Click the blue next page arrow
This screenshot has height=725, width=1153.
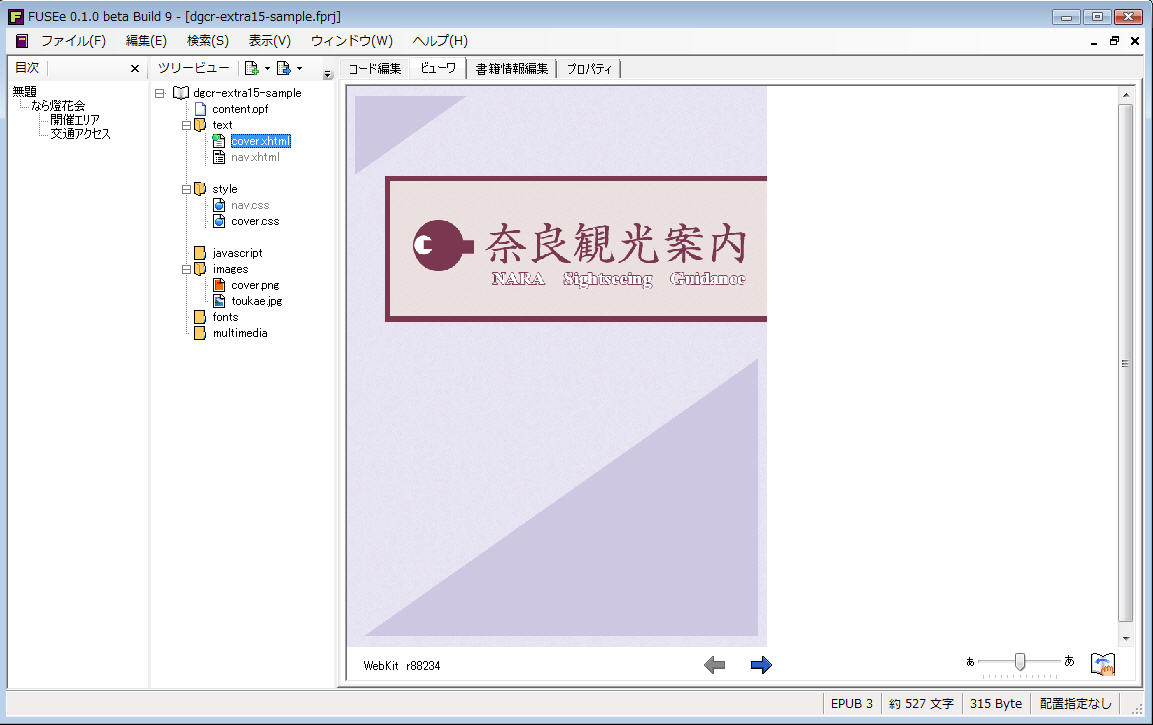coord(761,665)
